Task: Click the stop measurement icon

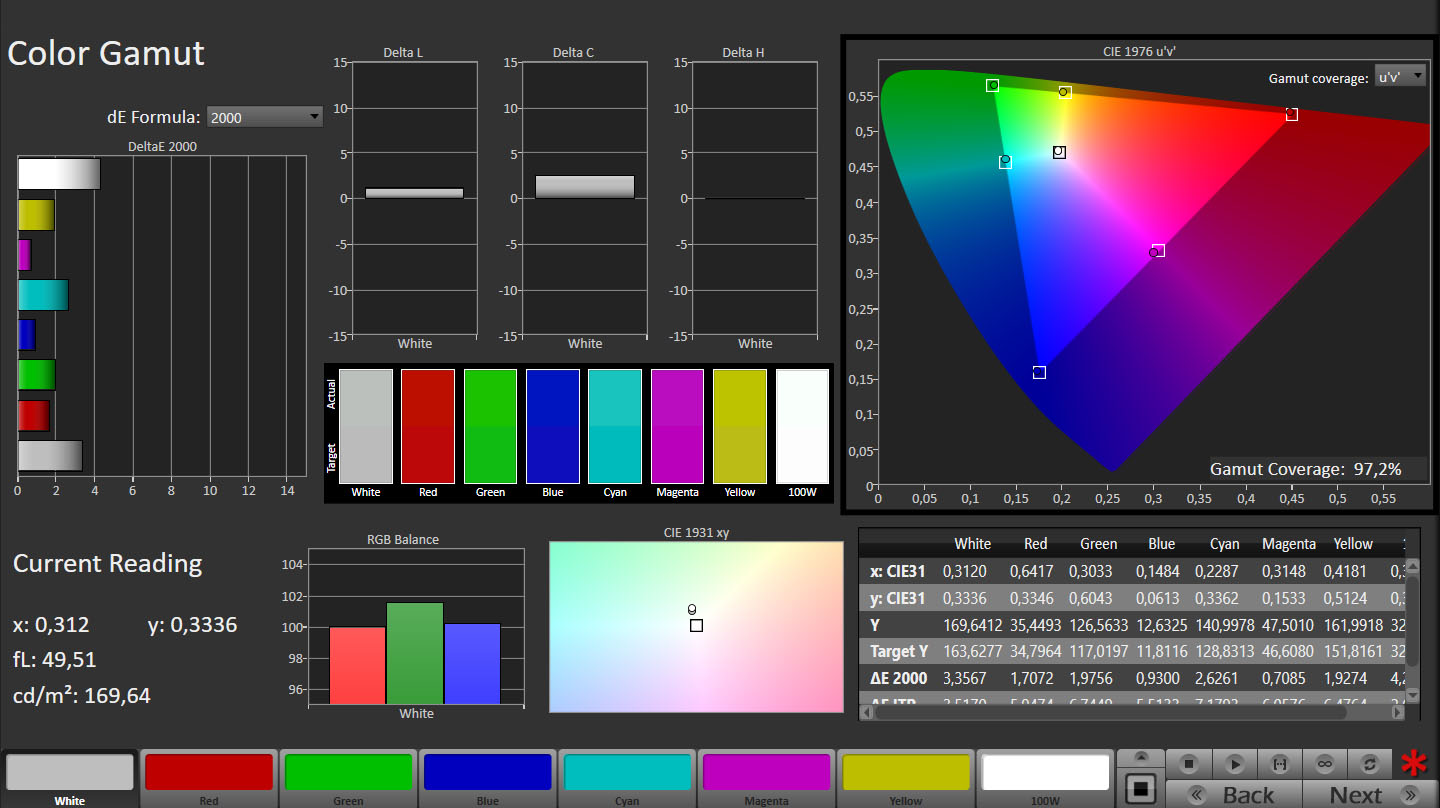Action: pyautogui.click(x=1189, y=764)
